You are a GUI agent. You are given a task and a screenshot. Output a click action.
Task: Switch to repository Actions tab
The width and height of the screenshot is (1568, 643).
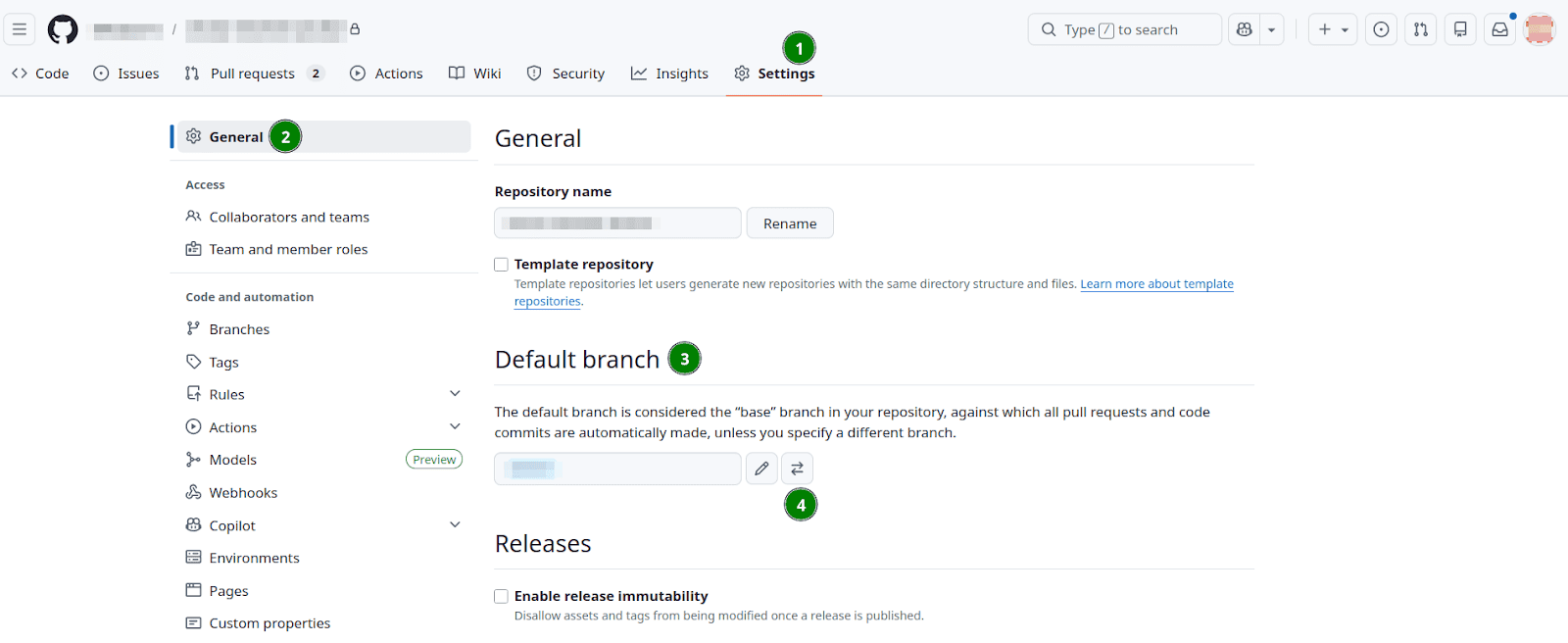386,74
